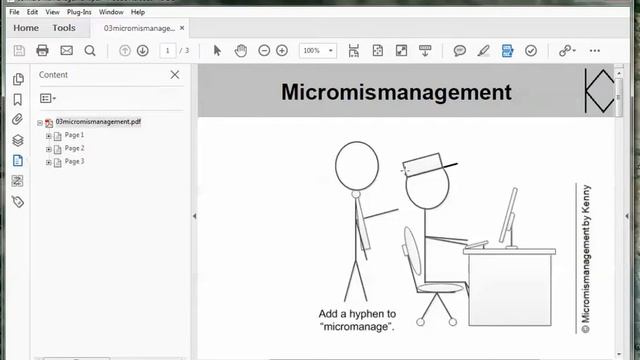Open the View menu
This screenshot has width=640, height=360.
pyautogui.click(x=52, y=12)
